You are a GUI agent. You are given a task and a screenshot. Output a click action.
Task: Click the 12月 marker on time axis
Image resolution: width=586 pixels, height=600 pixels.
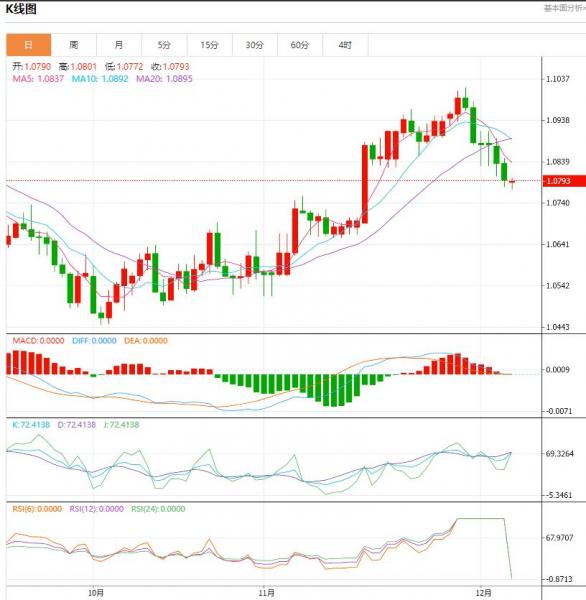coord(484,593)
